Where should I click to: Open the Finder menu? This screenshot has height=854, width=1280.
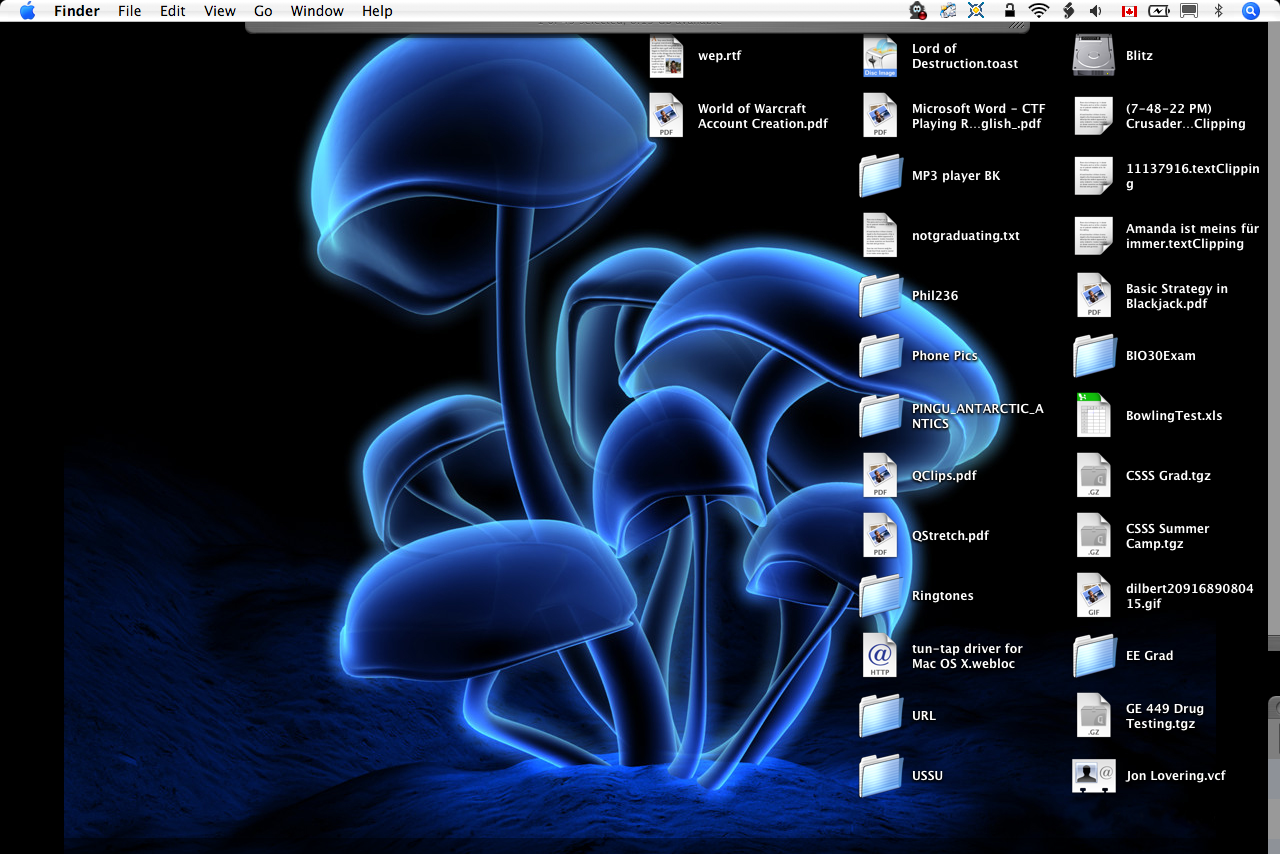coord(77,11)
